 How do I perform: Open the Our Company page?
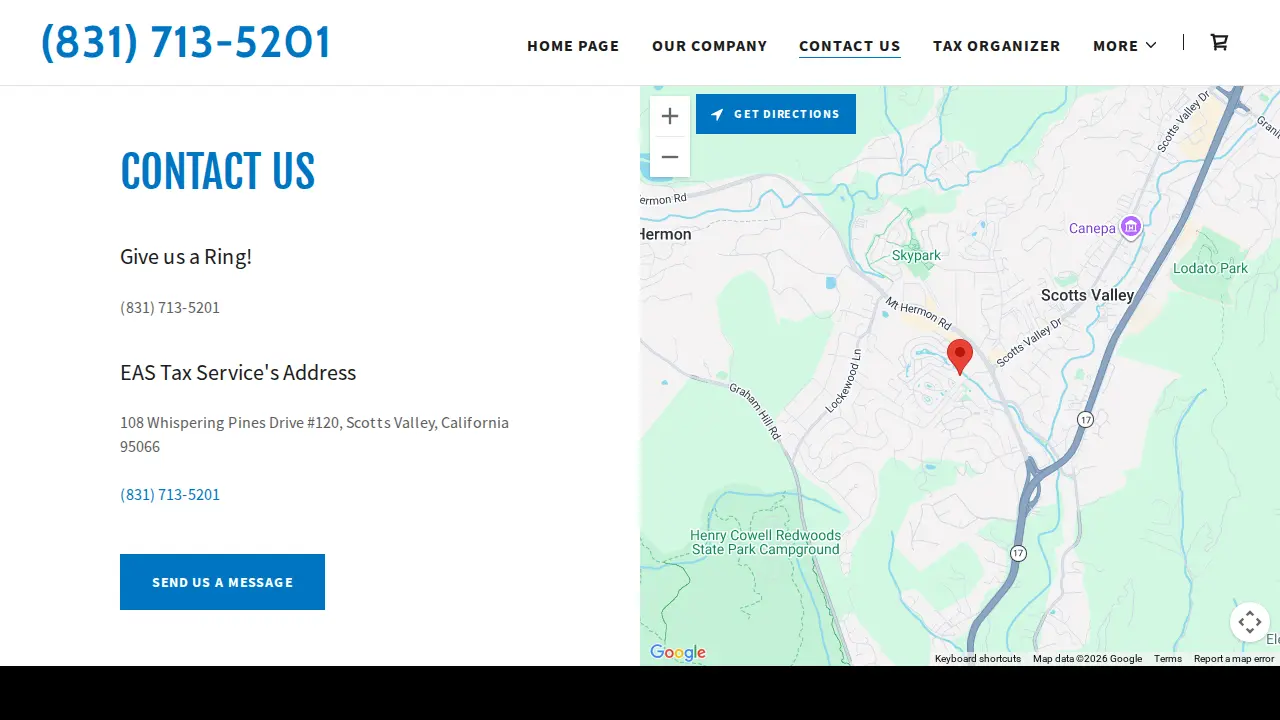pyautogui.click(x=709, y=46)
